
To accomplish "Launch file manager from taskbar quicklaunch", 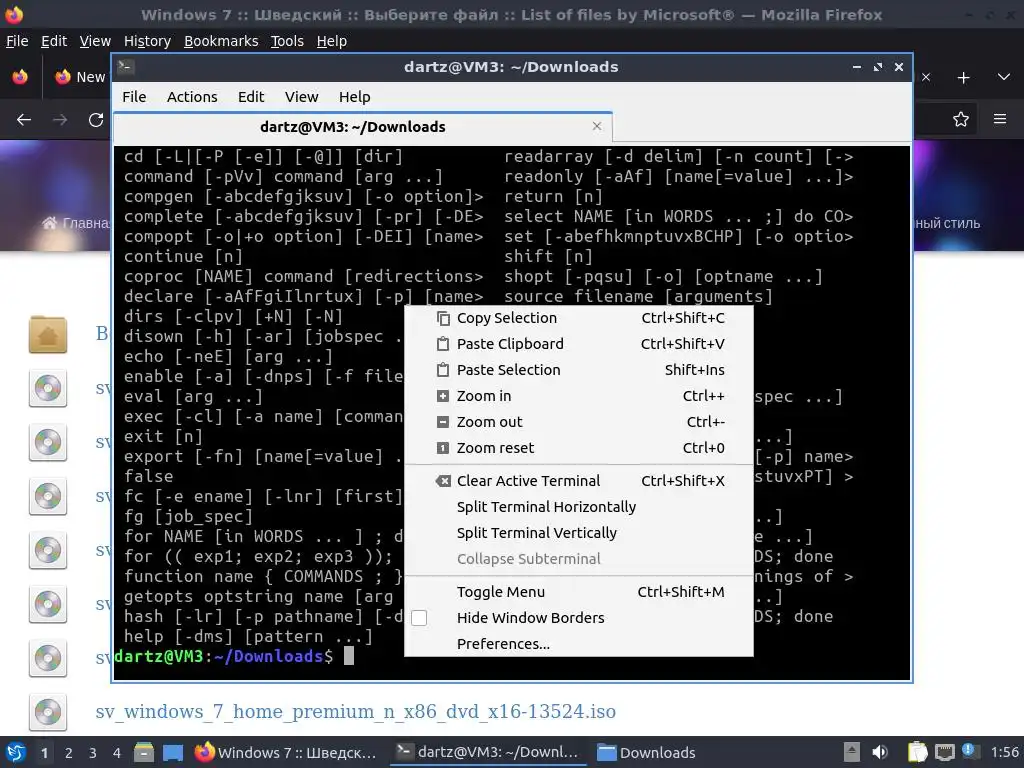I will (x=144, y=752).
